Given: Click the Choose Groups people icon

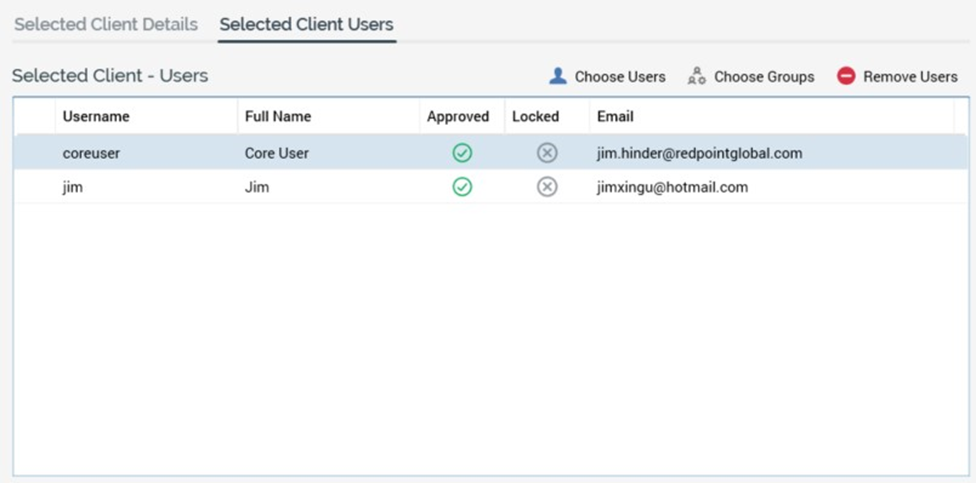Looking at the screenshot, I should [x=697, y=76].
